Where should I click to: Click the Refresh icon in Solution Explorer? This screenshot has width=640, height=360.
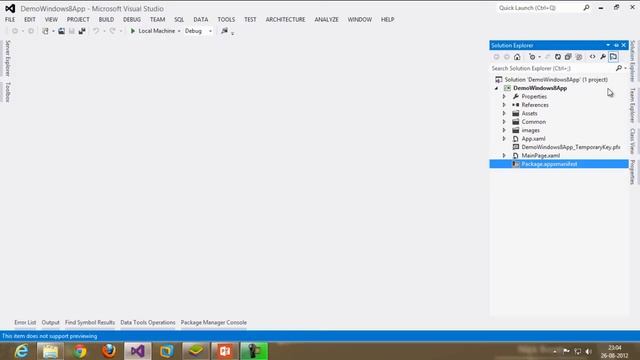point(558,57)
